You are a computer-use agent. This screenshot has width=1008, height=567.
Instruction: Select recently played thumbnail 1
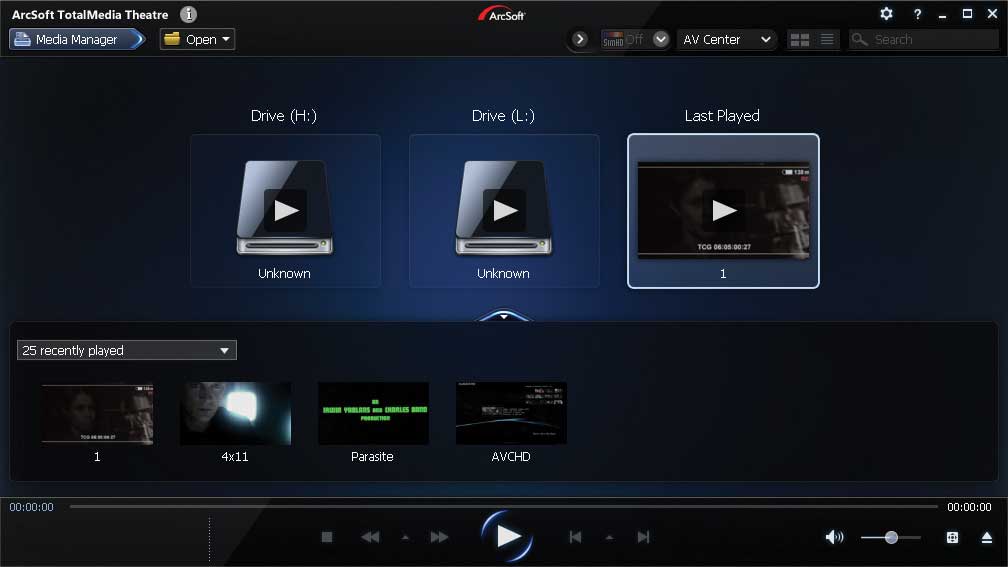(x=97, y=413)
